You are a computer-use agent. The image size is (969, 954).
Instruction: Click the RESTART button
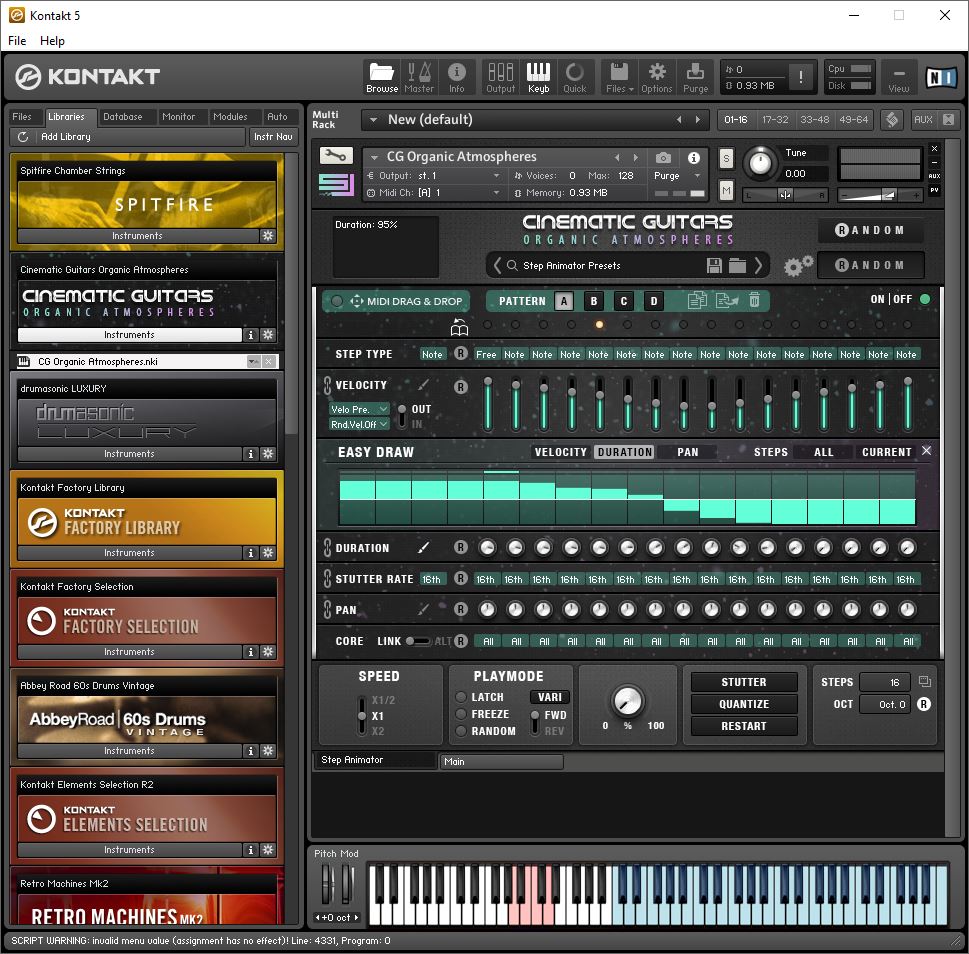(743, 726)
